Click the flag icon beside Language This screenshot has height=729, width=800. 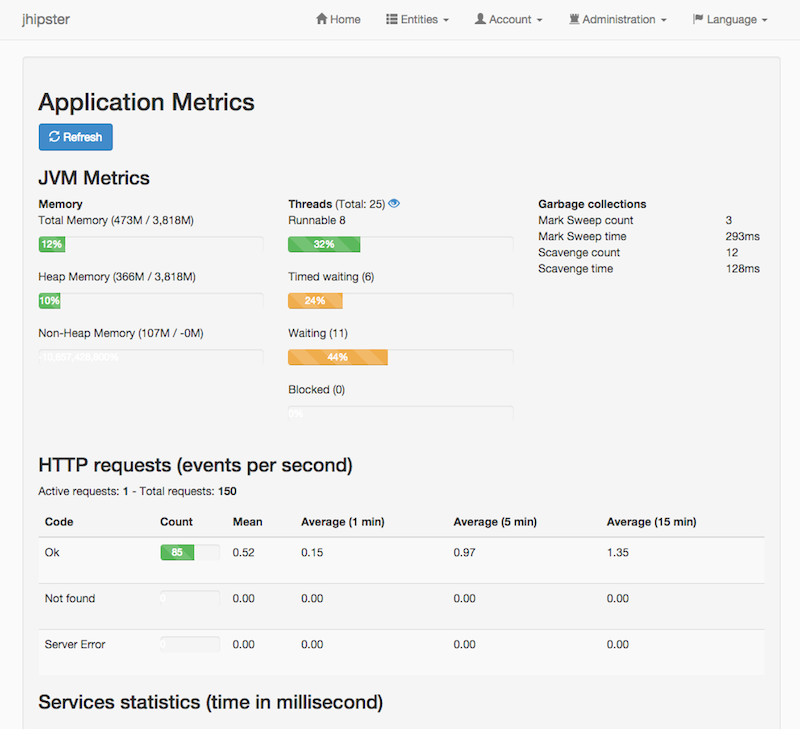pos(698,19)
